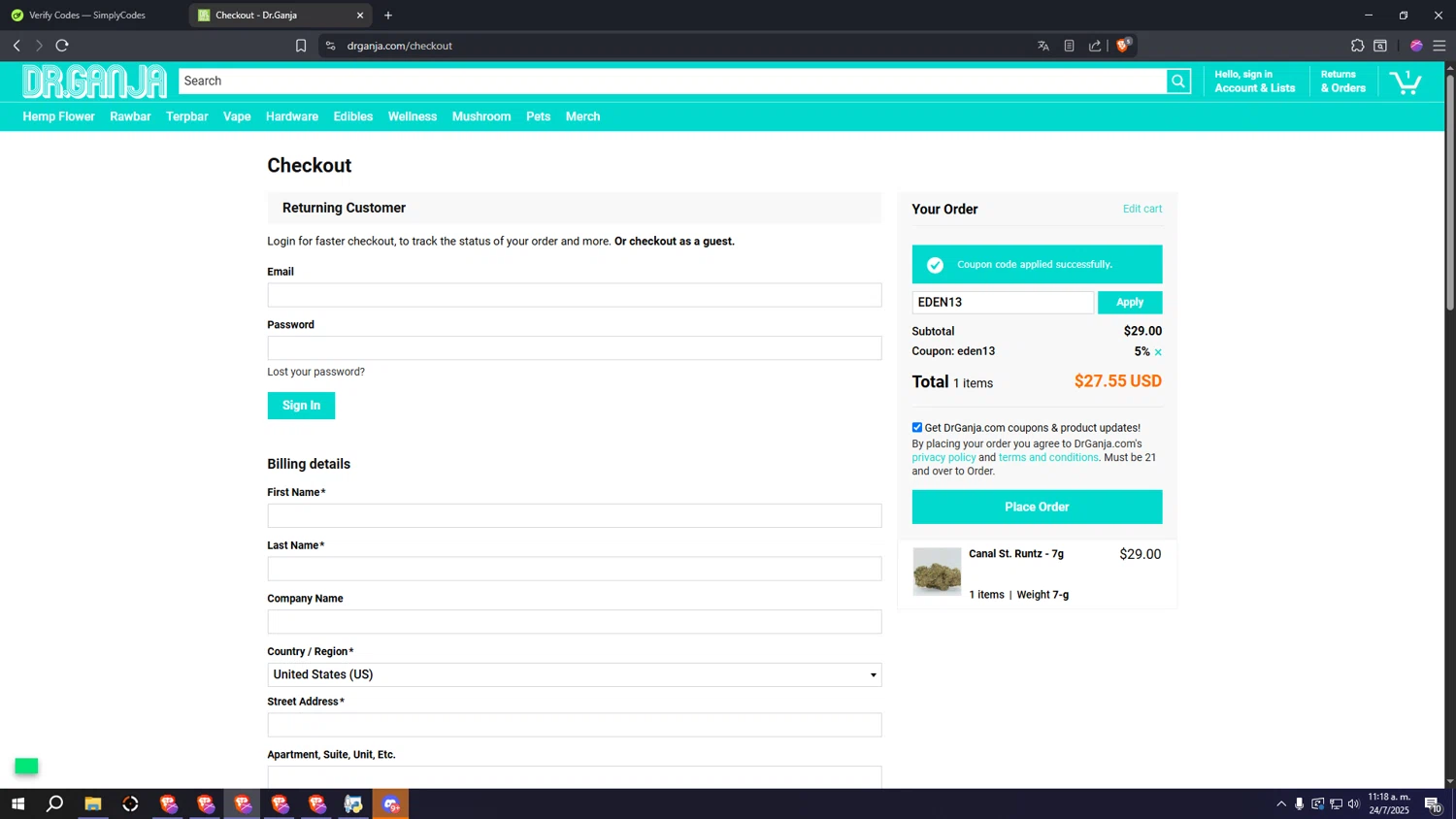The width and height of the screenshot is (1456, 819).
Task: Click the volume icon in tray
Action: click(x=1353, y=803)
